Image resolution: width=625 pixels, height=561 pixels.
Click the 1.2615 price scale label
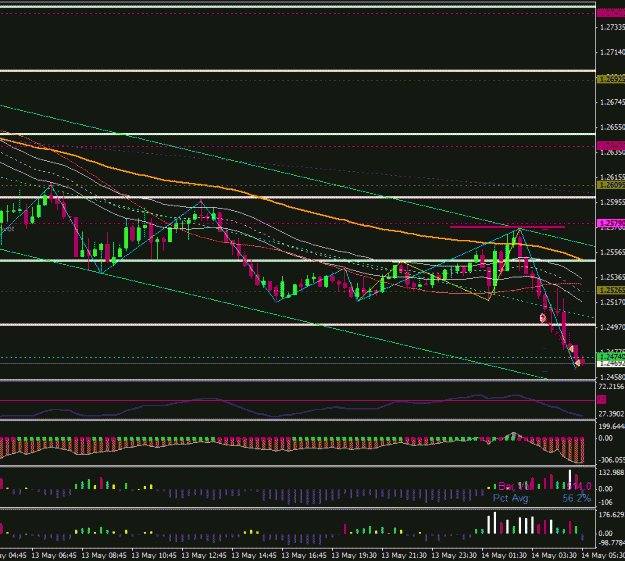(x=612, y=177)
